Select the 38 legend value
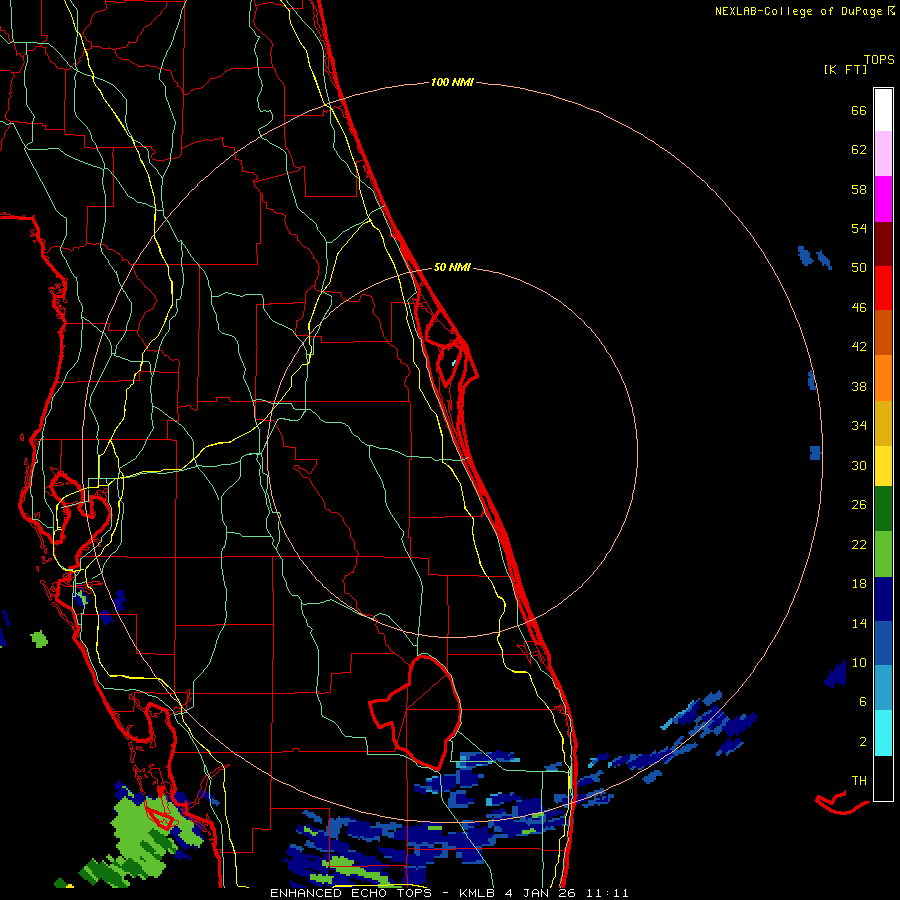The width and height of the screenshot is (900, 900). (x=859, y=386)
